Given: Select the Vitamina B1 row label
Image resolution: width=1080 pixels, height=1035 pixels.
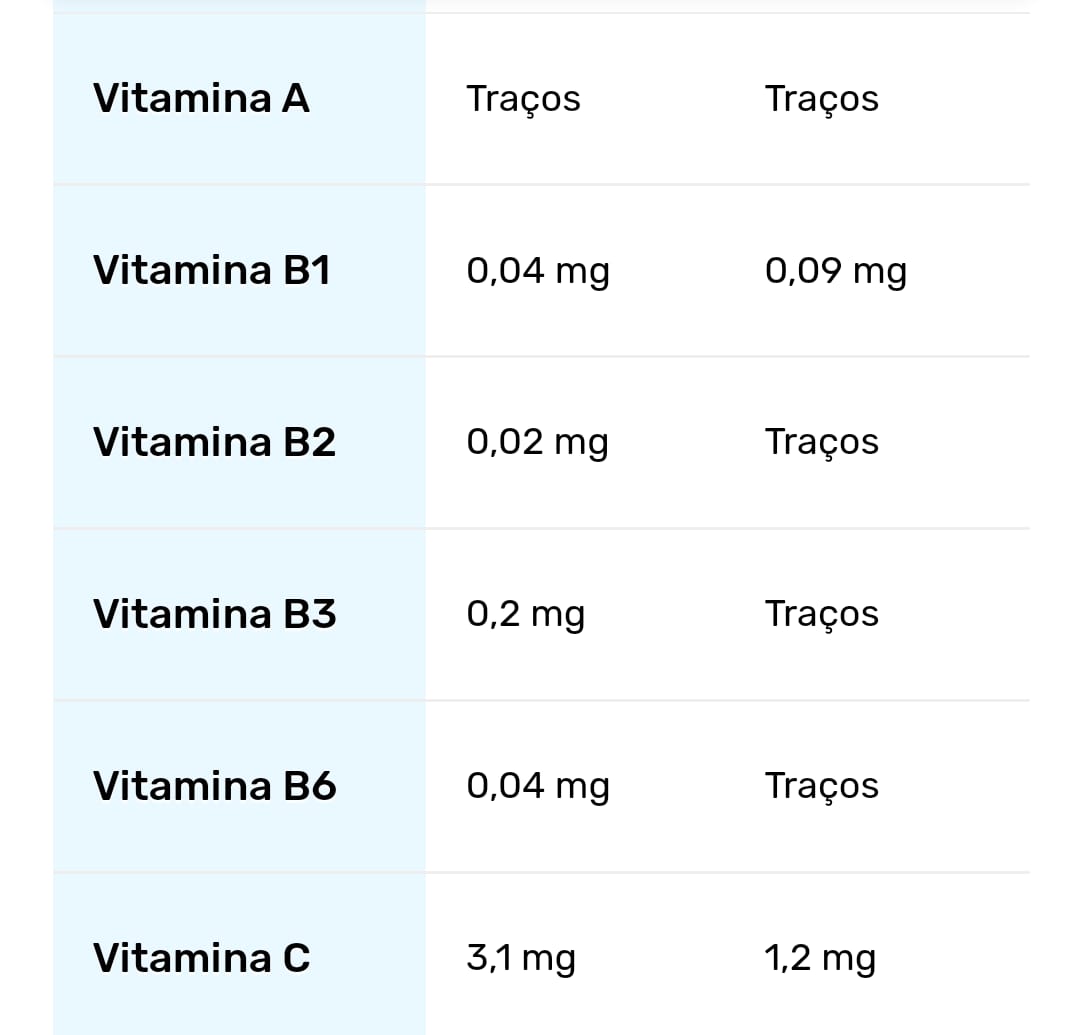Looking at the screenshot, I should (x=211, y=271).
